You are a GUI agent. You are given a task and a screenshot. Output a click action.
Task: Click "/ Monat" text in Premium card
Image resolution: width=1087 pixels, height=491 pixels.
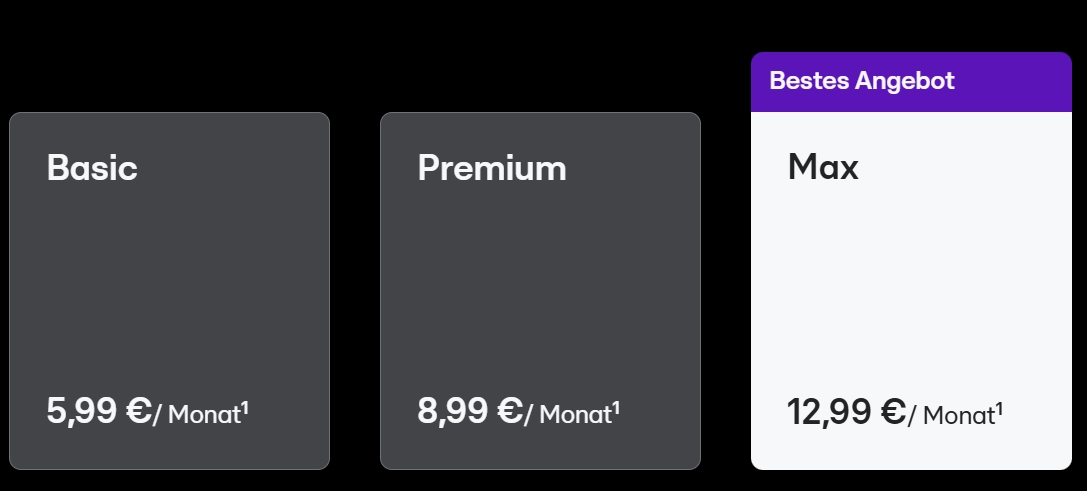click(x=568, y=415)
